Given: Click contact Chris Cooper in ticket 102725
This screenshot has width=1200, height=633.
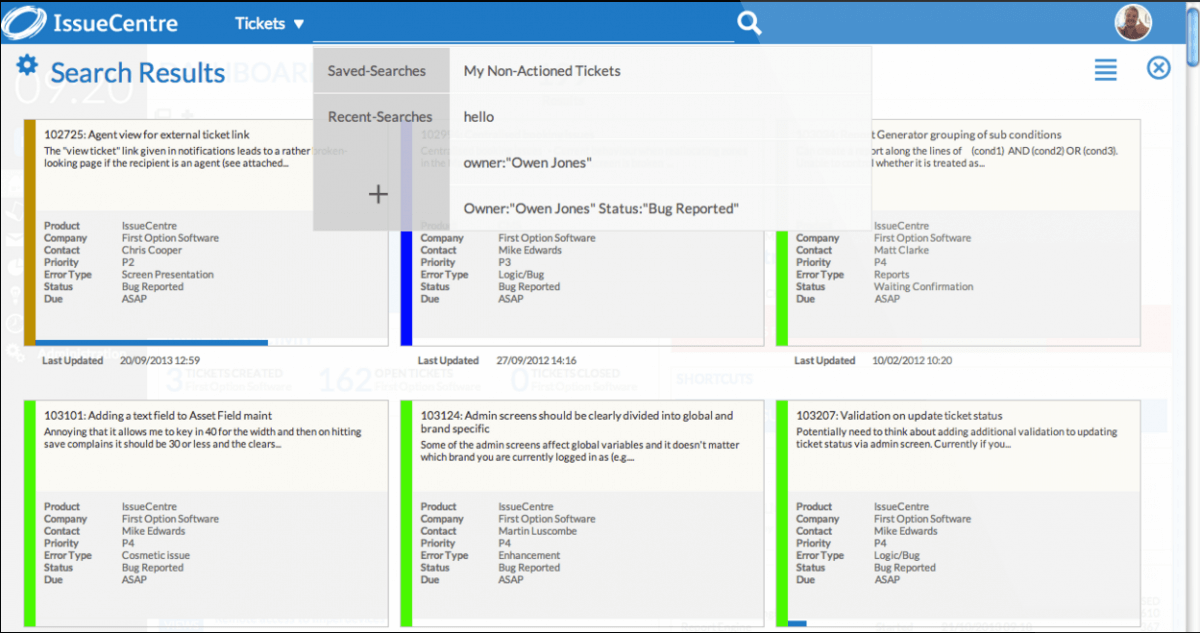Looking at the screenshot, I should (154, 250).
